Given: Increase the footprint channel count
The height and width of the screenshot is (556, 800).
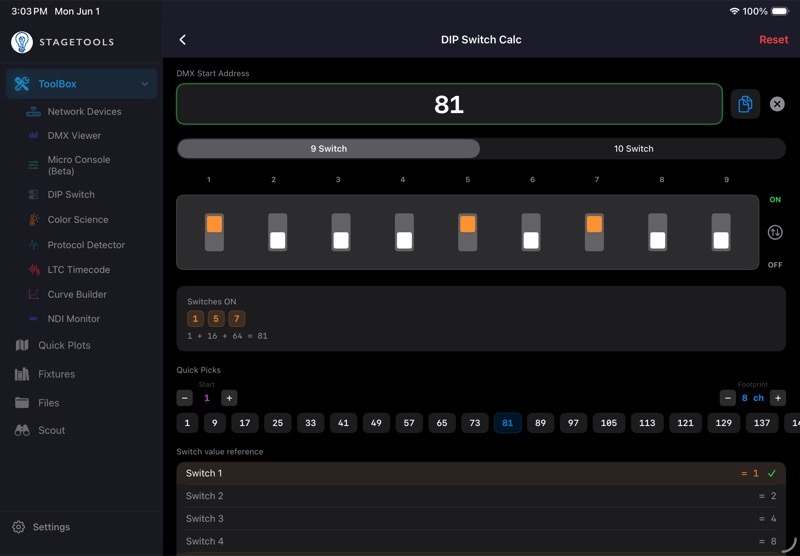Looking at the screenshot, I should 778,398.
